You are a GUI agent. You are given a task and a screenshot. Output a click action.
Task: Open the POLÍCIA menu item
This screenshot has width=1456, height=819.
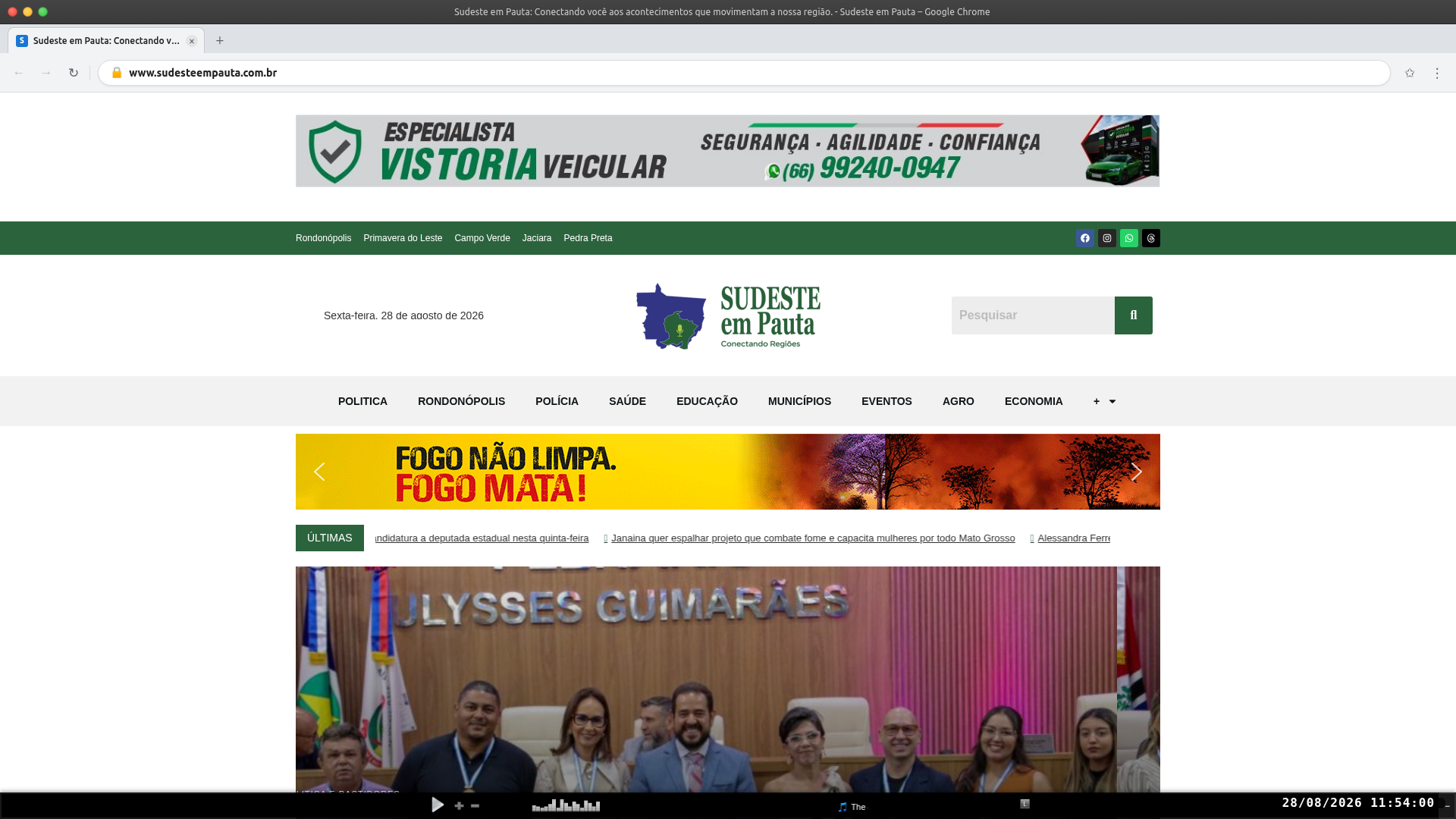[x=557, y=401]
